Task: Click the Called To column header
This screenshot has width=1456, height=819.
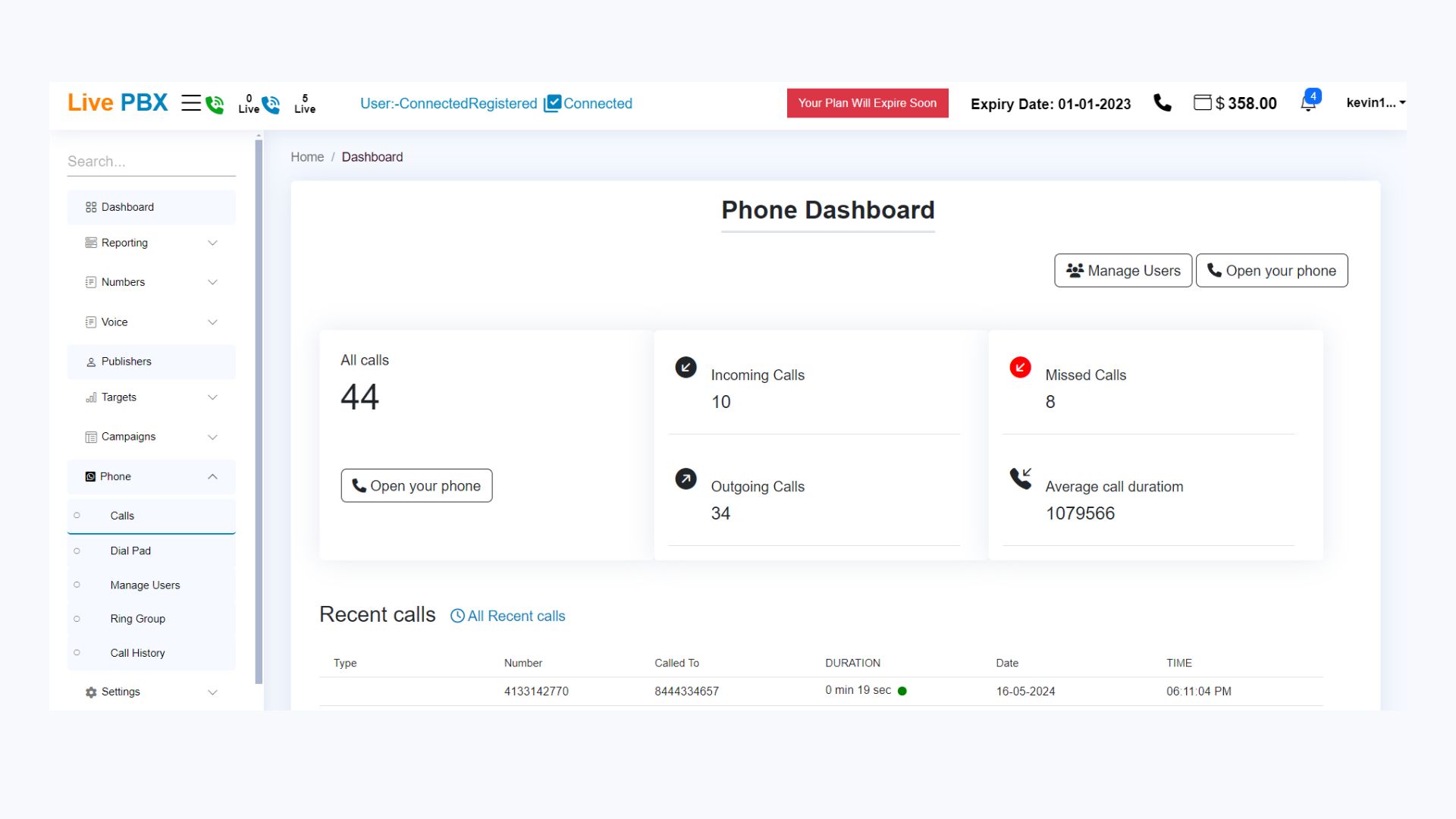Action: point(676,663)
